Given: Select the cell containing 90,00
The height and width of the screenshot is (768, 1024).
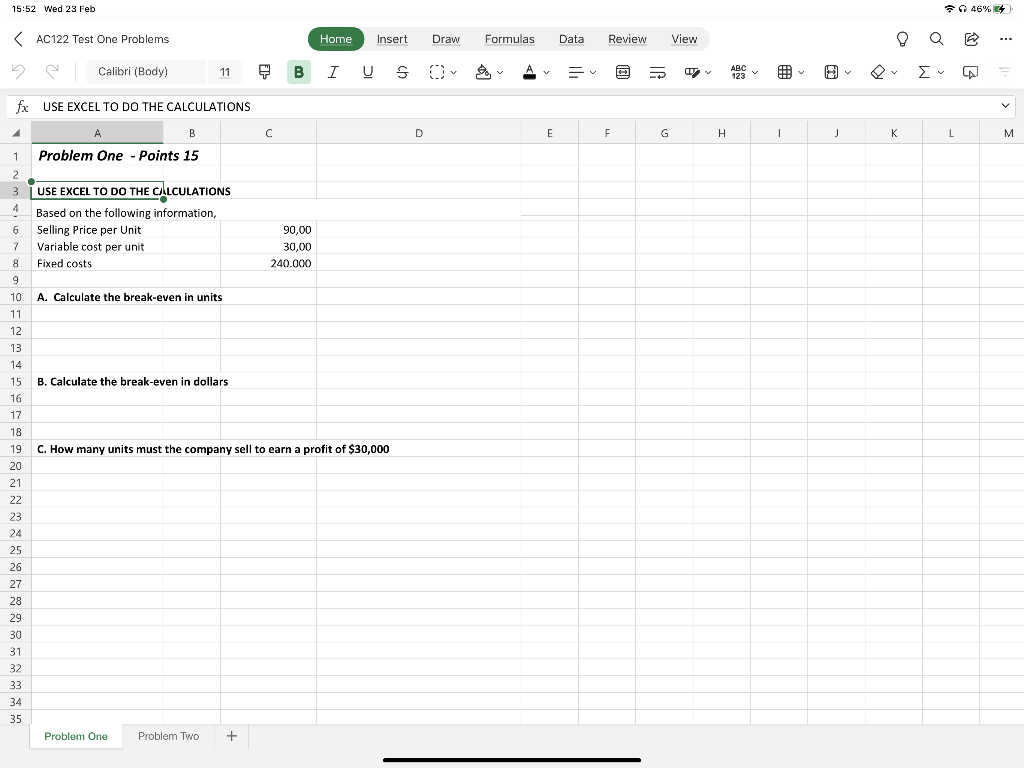Looking at the screenshot, I should click(x=268, y=230).
